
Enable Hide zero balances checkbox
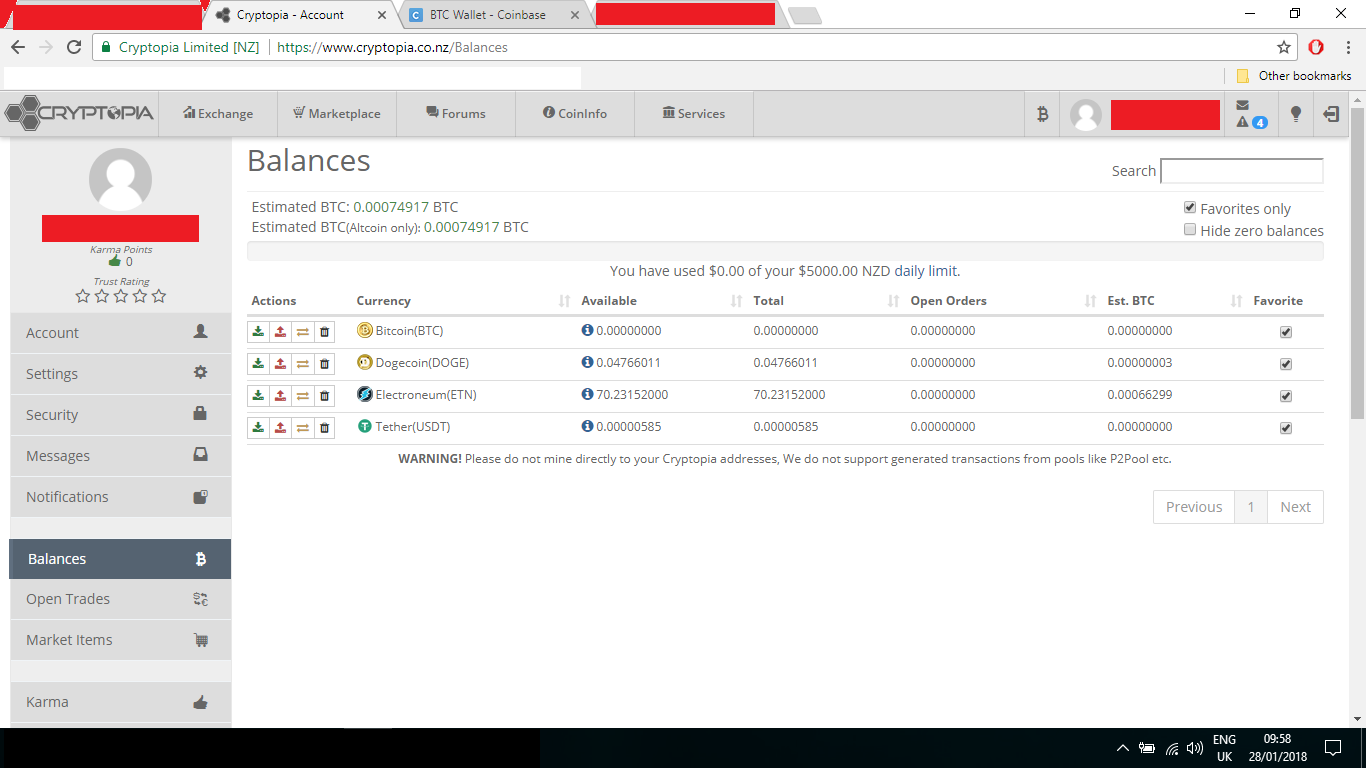(x=1190, y=230)
